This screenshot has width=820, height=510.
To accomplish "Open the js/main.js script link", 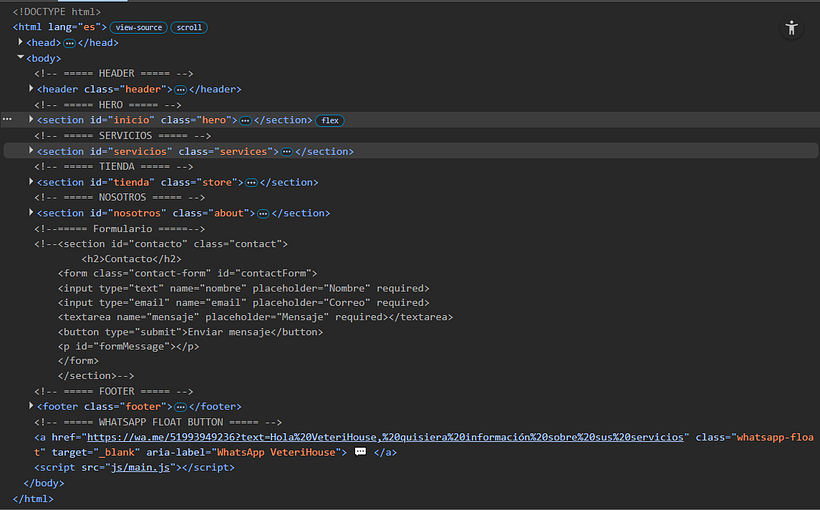I will pyautogui.click(x=140, y=468).
